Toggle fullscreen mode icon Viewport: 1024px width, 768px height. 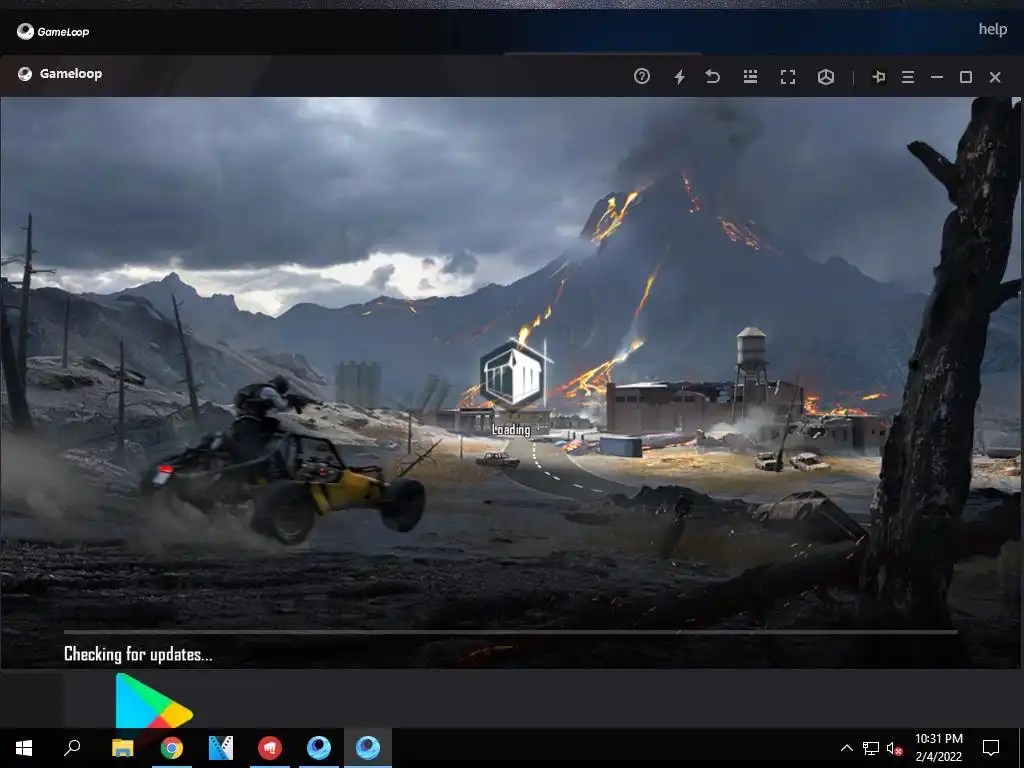click(788, 77)
